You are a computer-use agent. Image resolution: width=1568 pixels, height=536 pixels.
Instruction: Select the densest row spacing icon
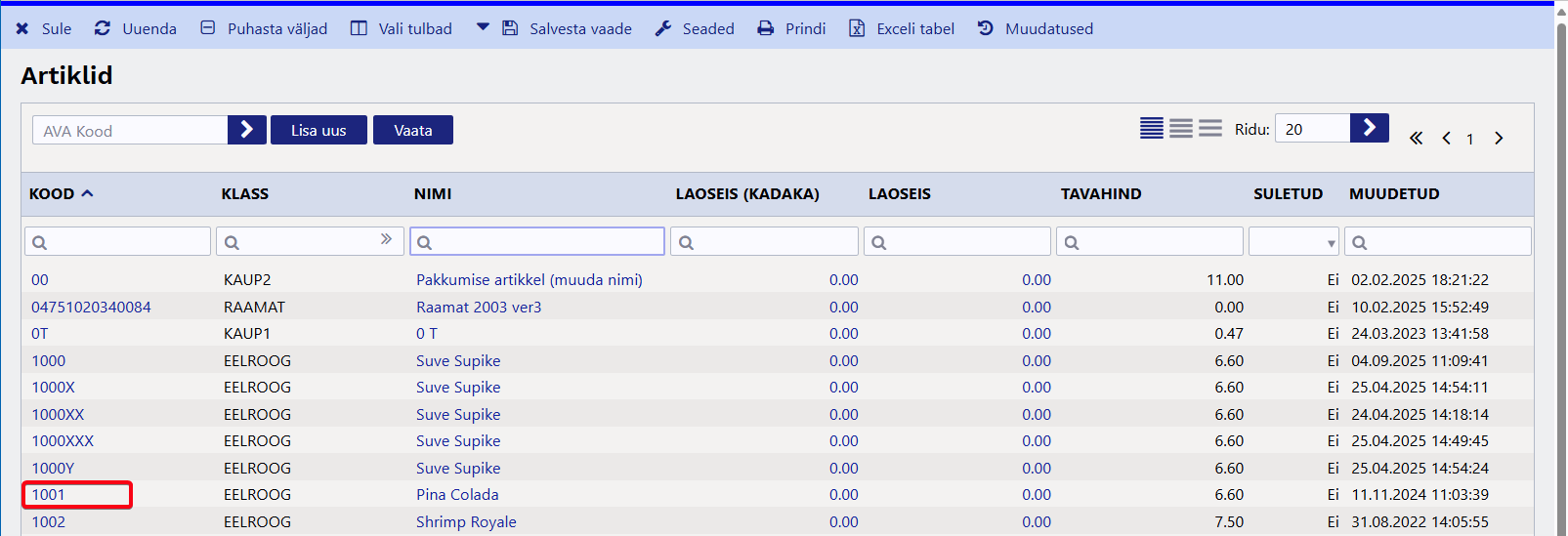coord(1152,129)
